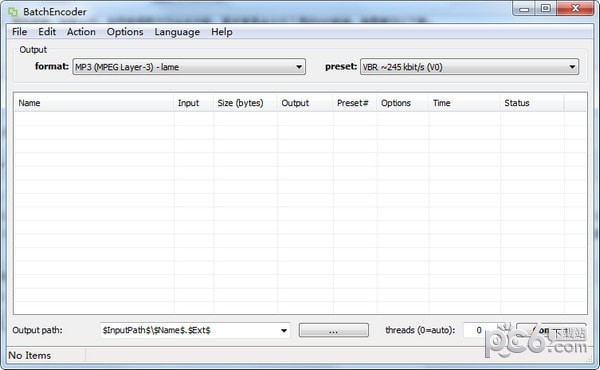The height and width of the screenshot is (370, 600).
Task: Sort the list by Name column
Action: coord(94,103)
